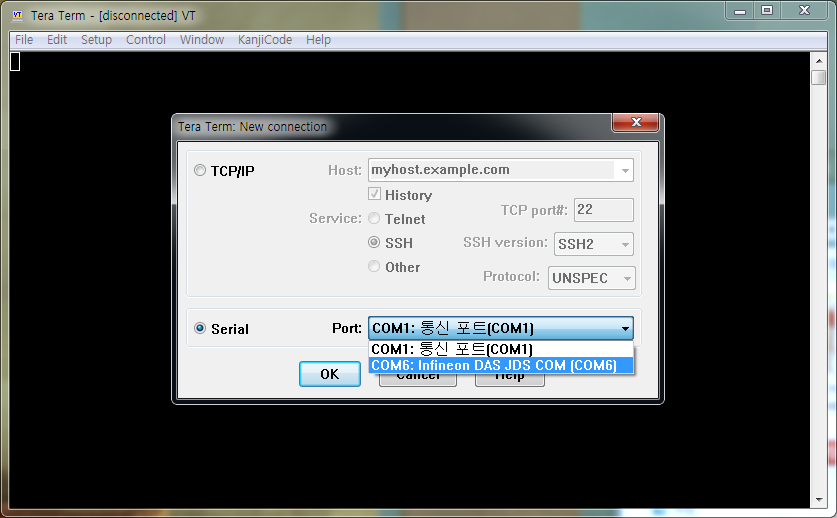
Task: Choose COM1 통신 포트 from the port list
Action: (x=501, y=349)
